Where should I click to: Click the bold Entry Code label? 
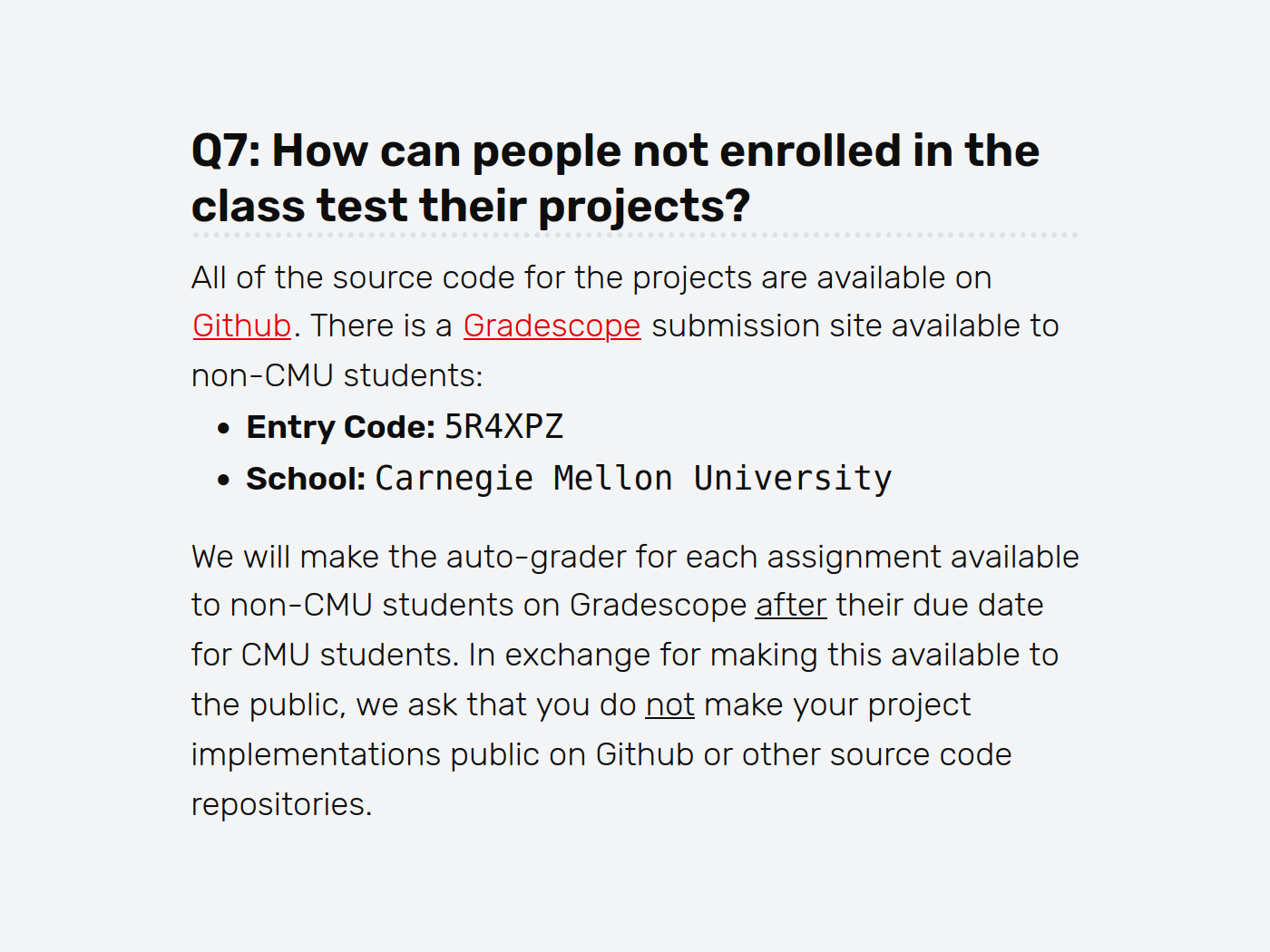coord(341,427)
